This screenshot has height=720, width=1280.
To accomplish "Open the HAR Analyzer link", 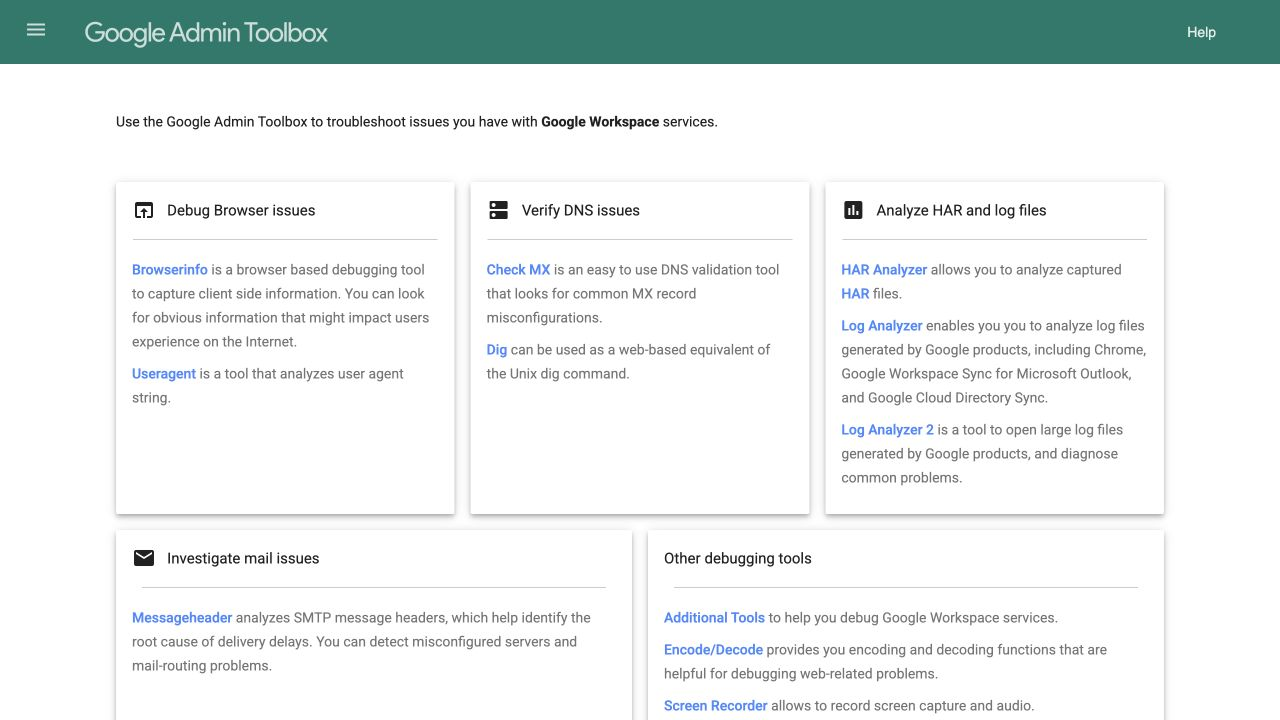I will pos(884,270).
